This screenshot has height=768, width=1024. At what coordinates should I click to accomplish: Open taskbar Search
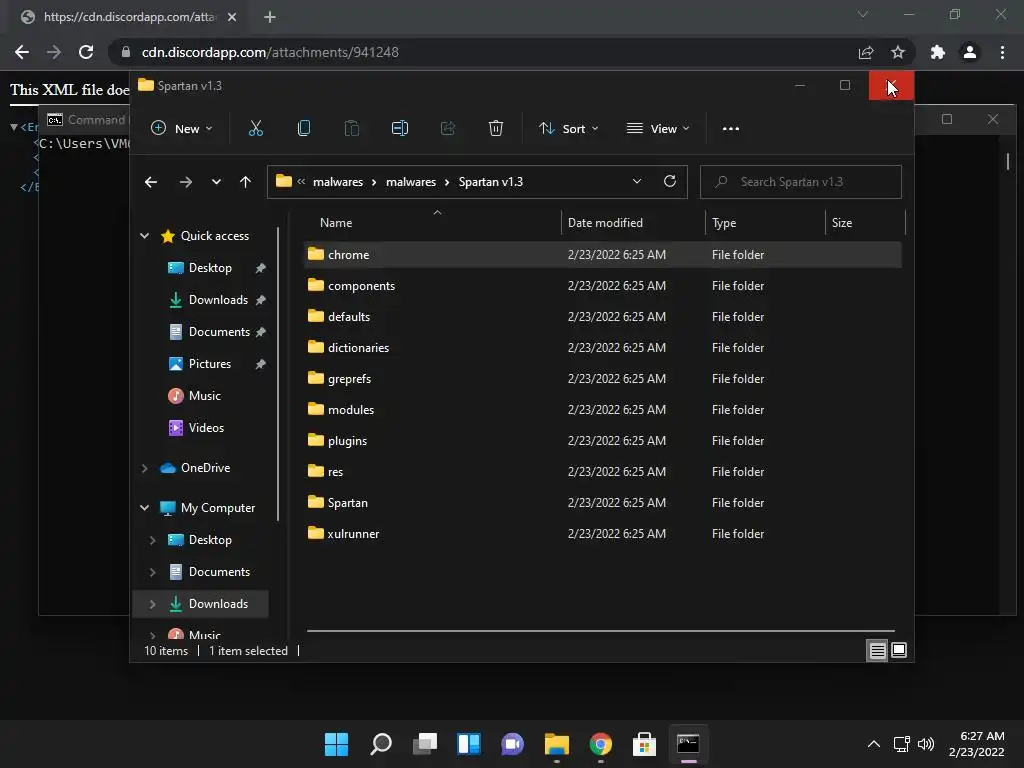[x=381, y=744]
